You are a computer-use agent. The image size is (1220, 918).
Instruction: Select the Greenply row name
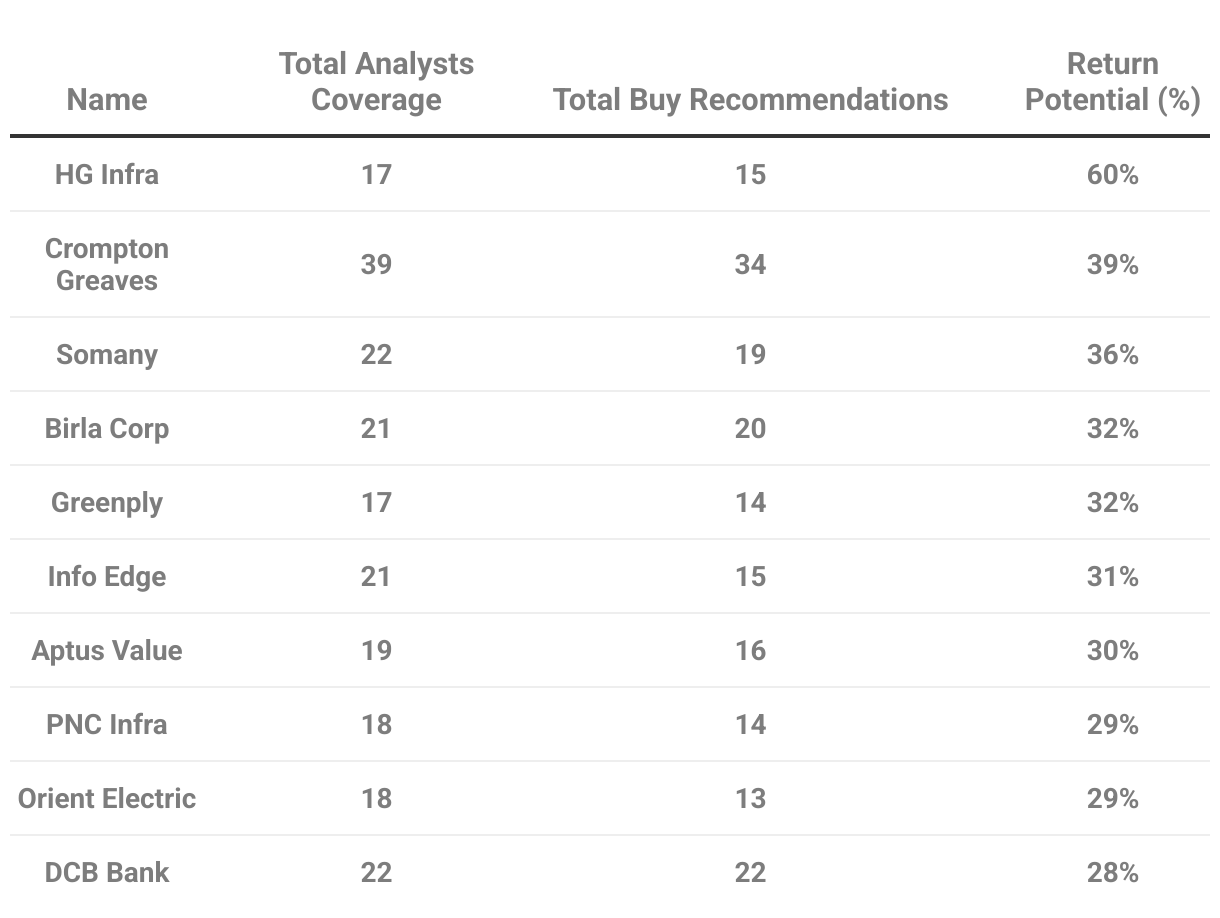click(x=107, y=502)
